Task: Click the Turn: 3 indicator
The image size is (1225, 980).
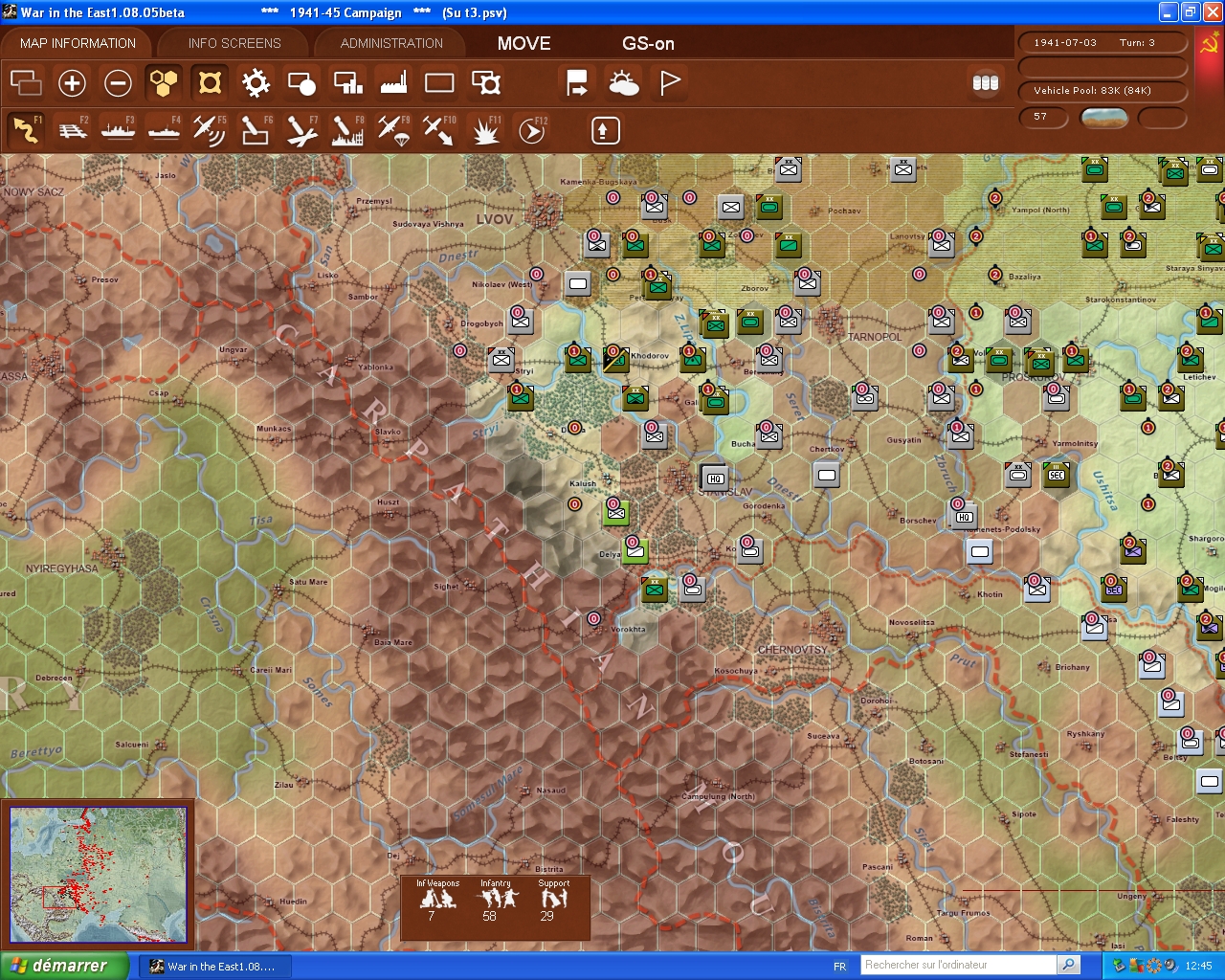Action: (x=1137, y=43)
